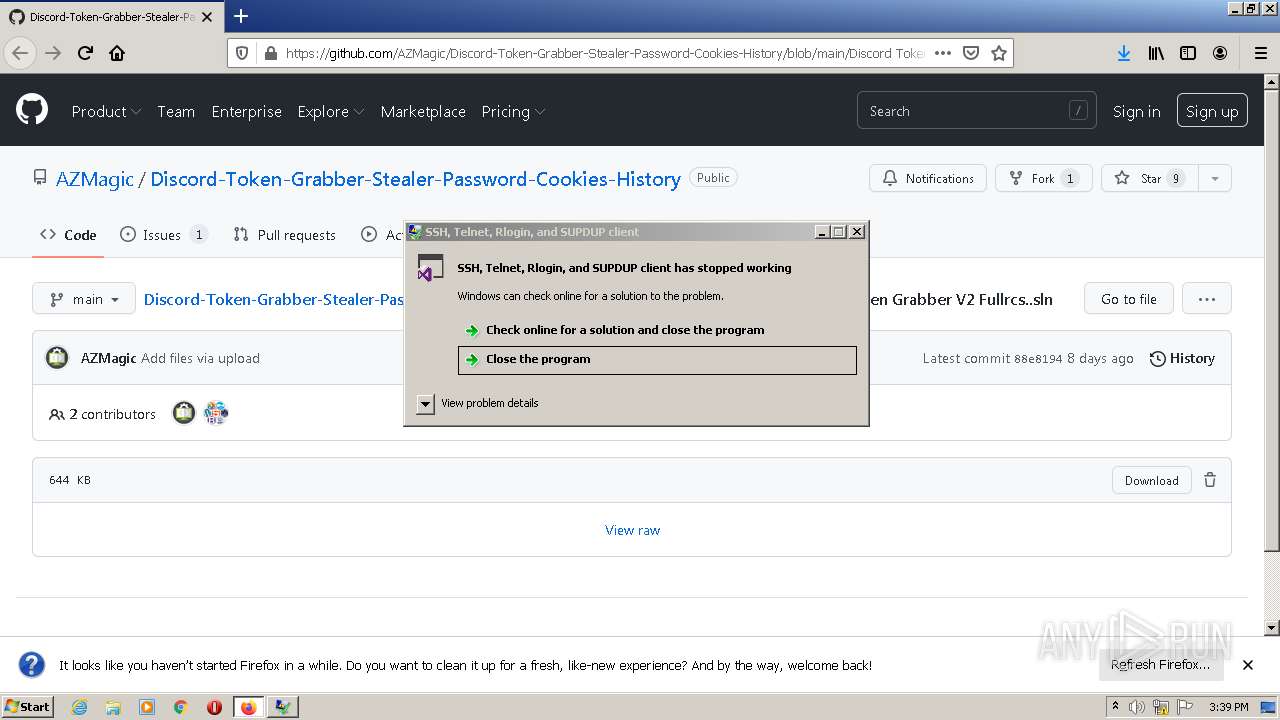1280x720 pixels.
Task: Go back with the browser back arrow
Action: (x=20, y=53)
